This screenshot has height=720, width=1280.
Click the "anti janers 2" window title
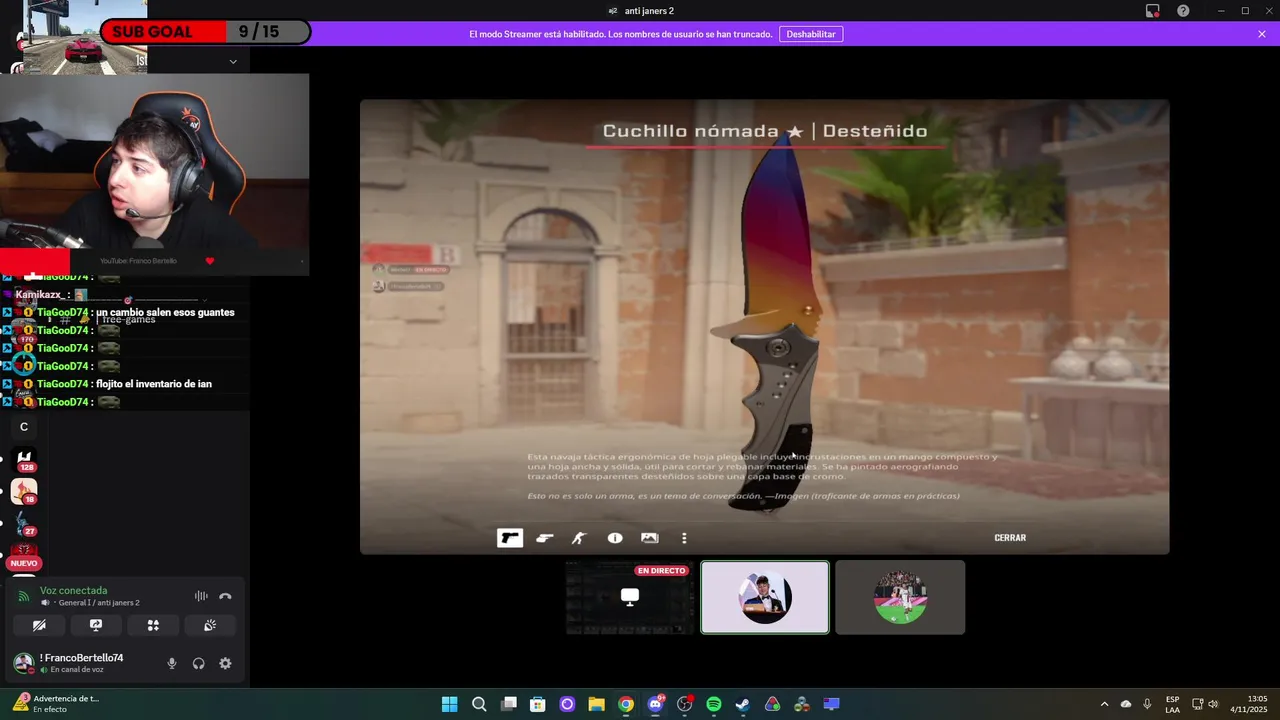click(x=649, y=11)
